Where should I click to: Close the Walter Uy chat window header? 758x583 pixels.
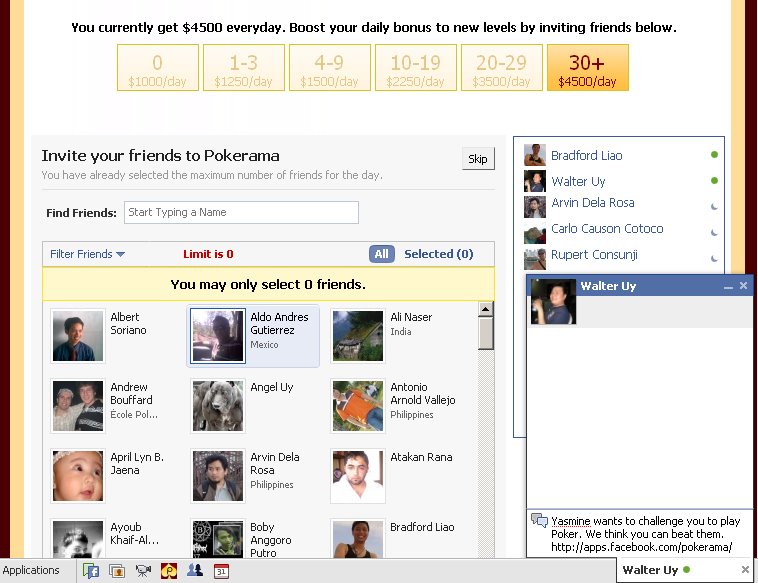pos(743,286)
